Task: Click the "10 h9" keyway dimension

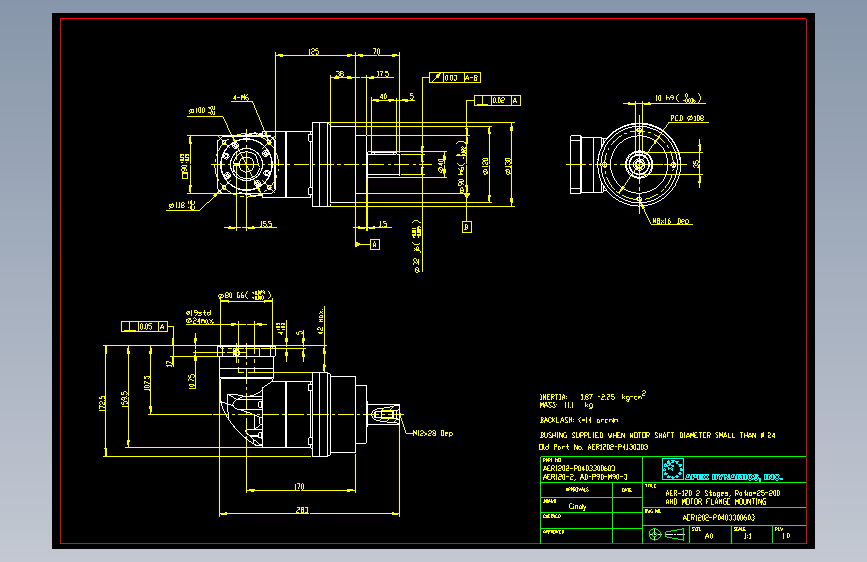Action: [678, 98]
